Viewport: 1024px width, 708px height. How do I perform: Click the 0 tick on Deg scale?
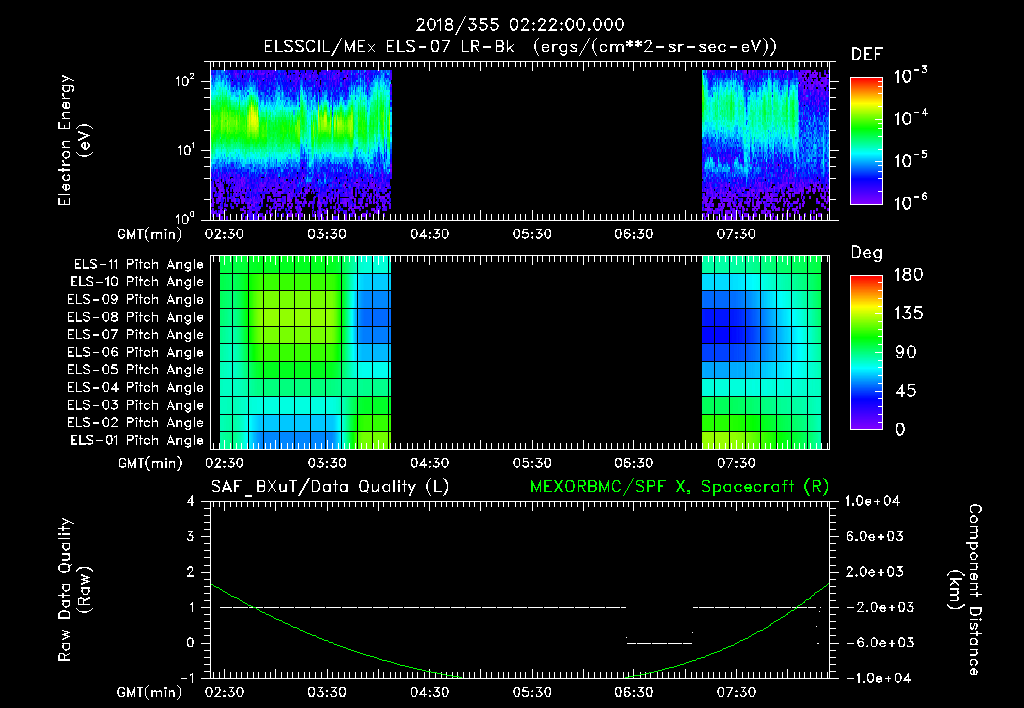pyautogui.click(x=900, y=430)
